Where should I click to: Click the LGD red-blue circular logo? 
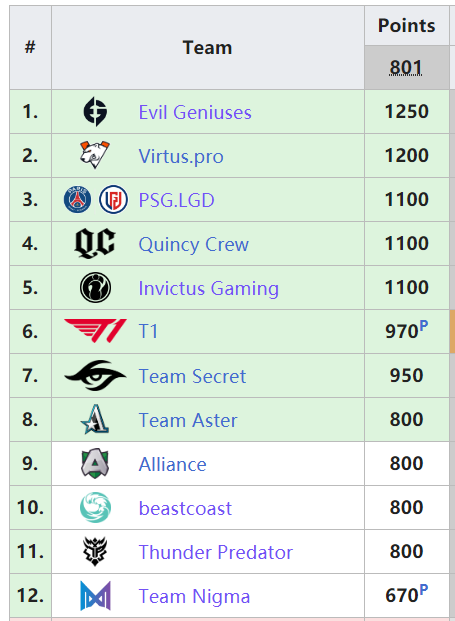pyautogui.click(x=113, y=199)
